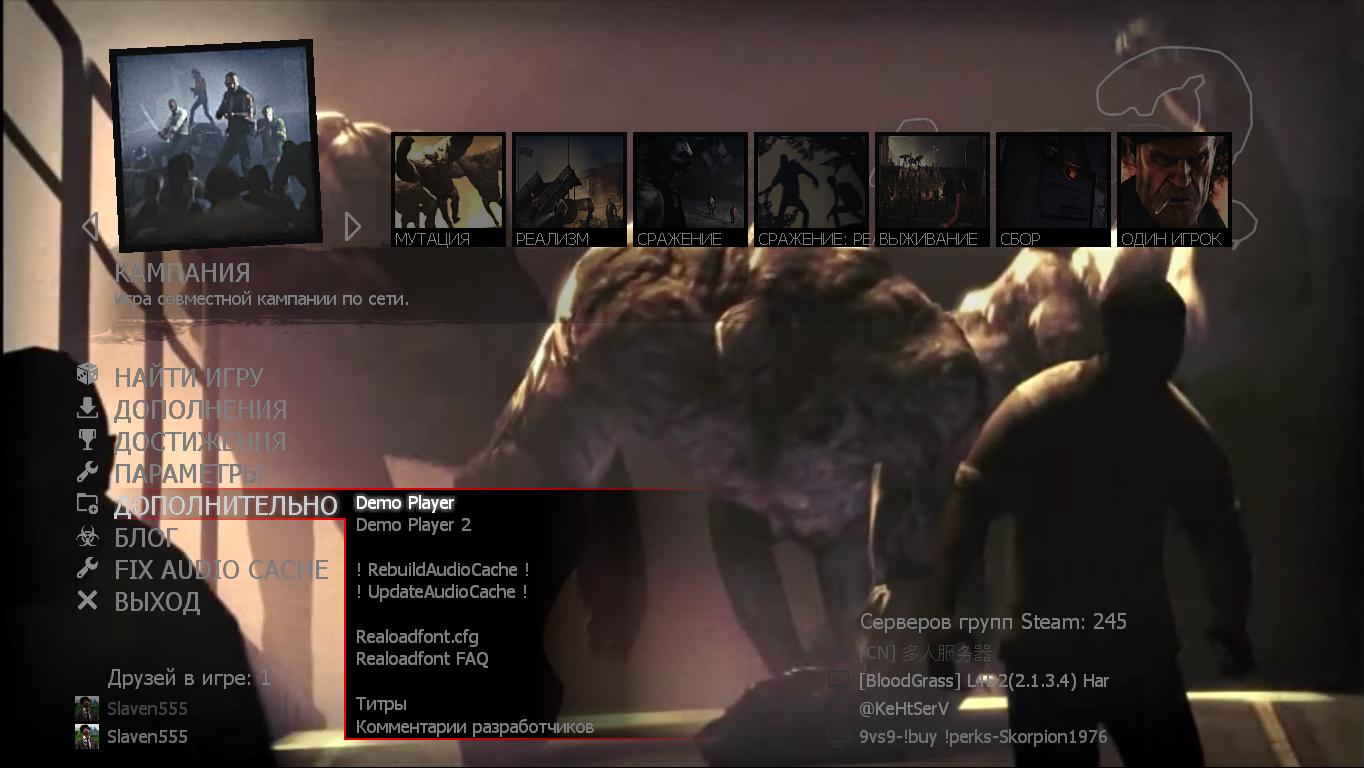Screen dimensions: 1364x768
Task: Click the download icon beside ДОПОЛНЕНИЯ
Action: click(88, 407)
